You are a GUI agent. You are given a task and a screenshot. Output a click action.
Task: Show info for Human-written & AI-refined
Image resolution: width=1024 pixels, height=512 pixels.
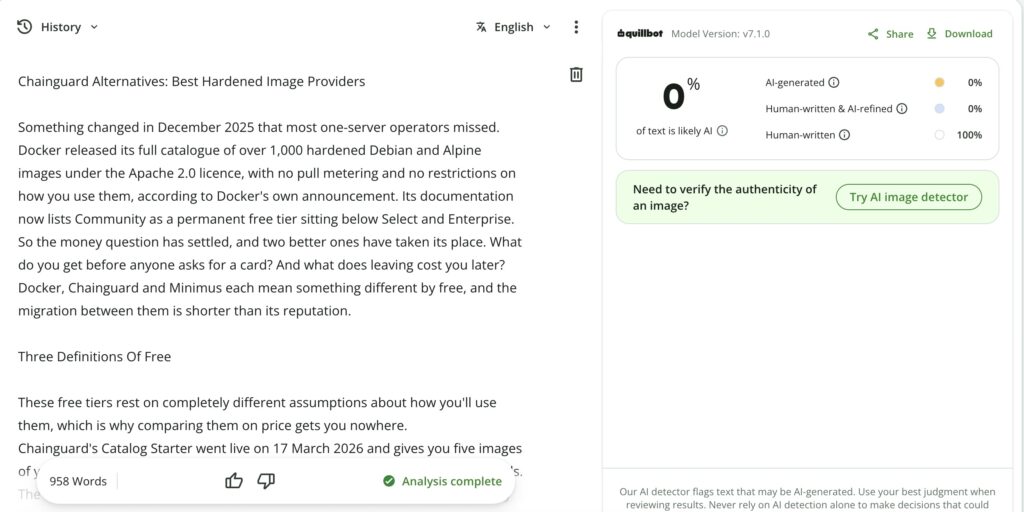[901, 109]
